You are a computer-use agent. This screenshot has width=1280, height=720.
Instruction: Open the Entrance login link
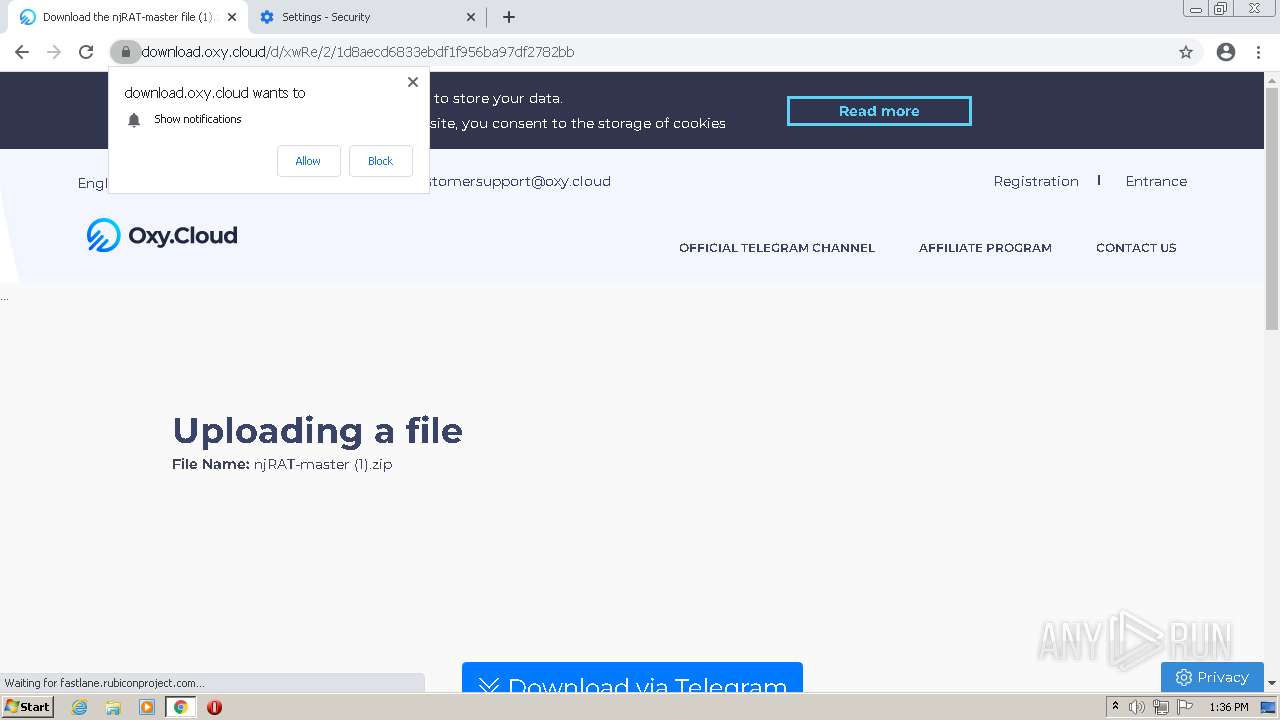pyautogui.click(x=1156, y=181)
